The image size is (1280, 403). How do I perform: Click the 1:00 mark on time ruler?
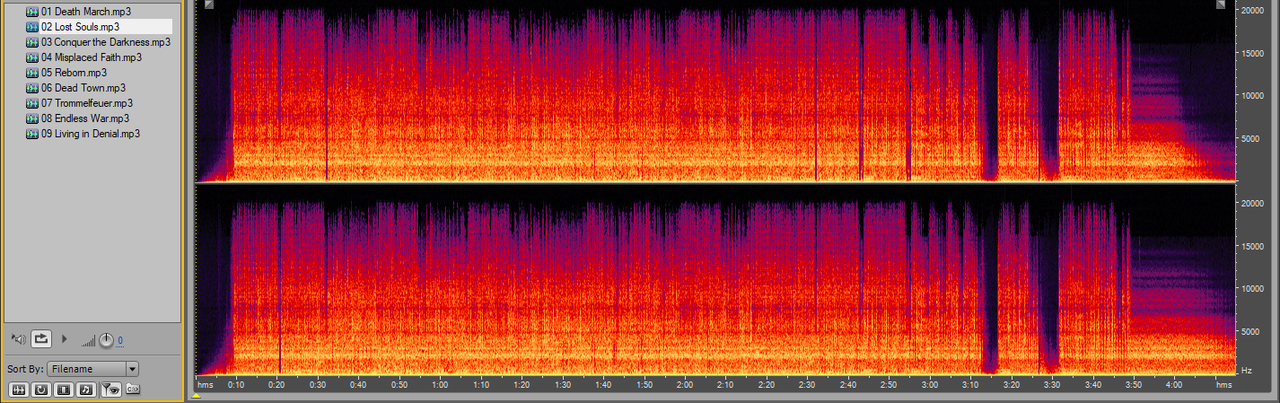[440, 384]
